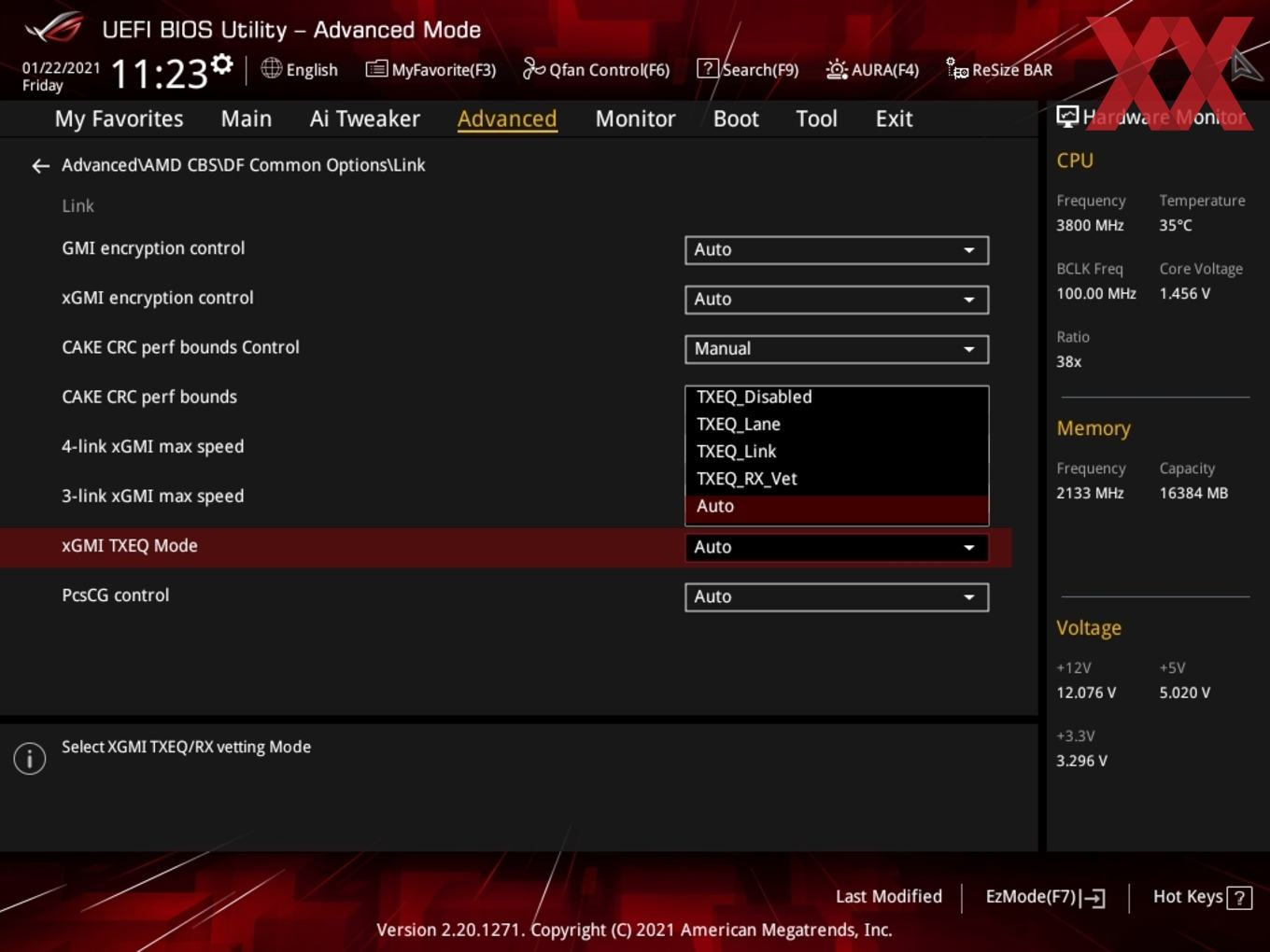Open the Ai Tweaker tab

tap(365, 119)
